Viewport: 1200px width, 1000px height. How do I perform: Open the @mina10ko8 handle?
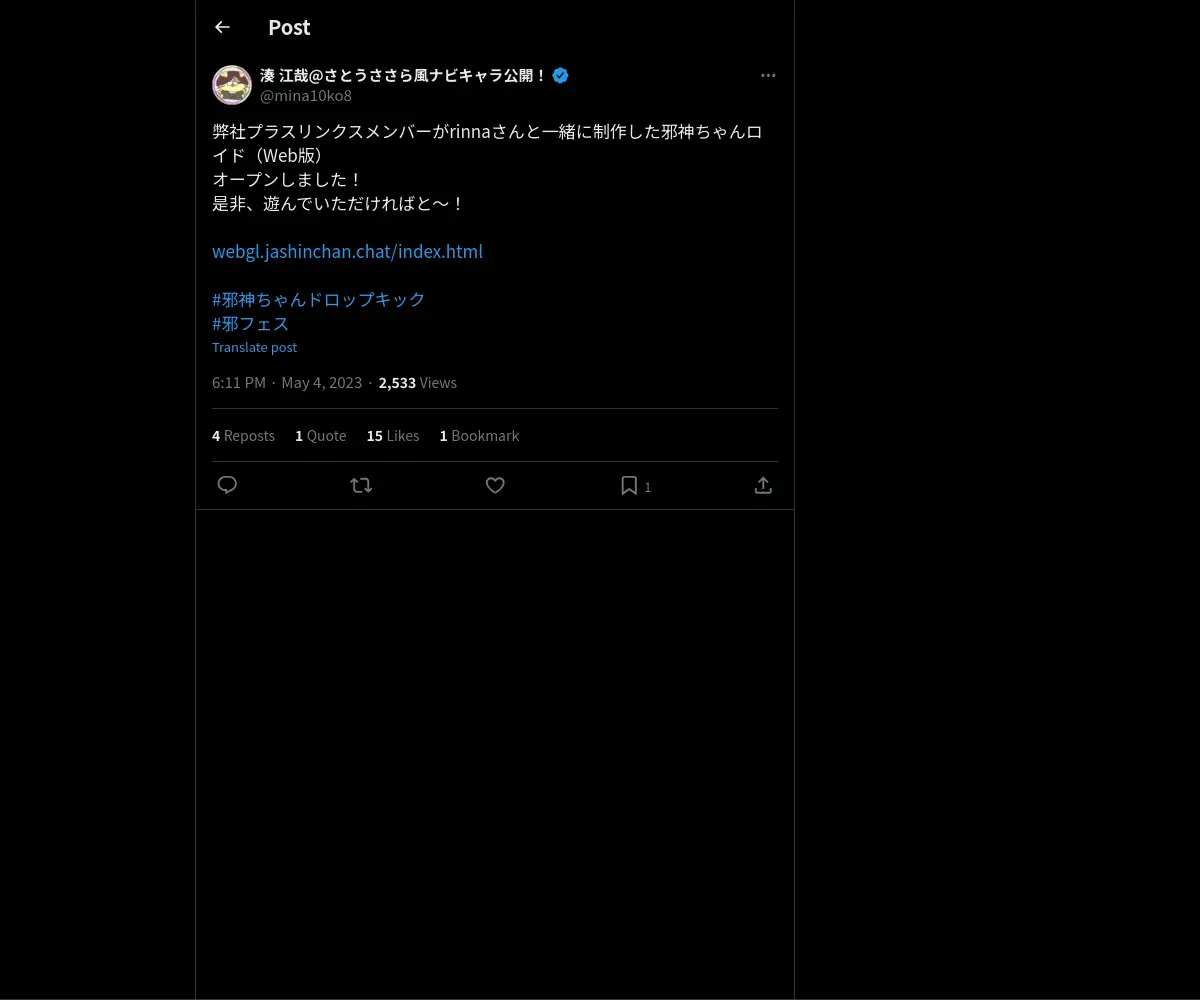click(306, 96)
